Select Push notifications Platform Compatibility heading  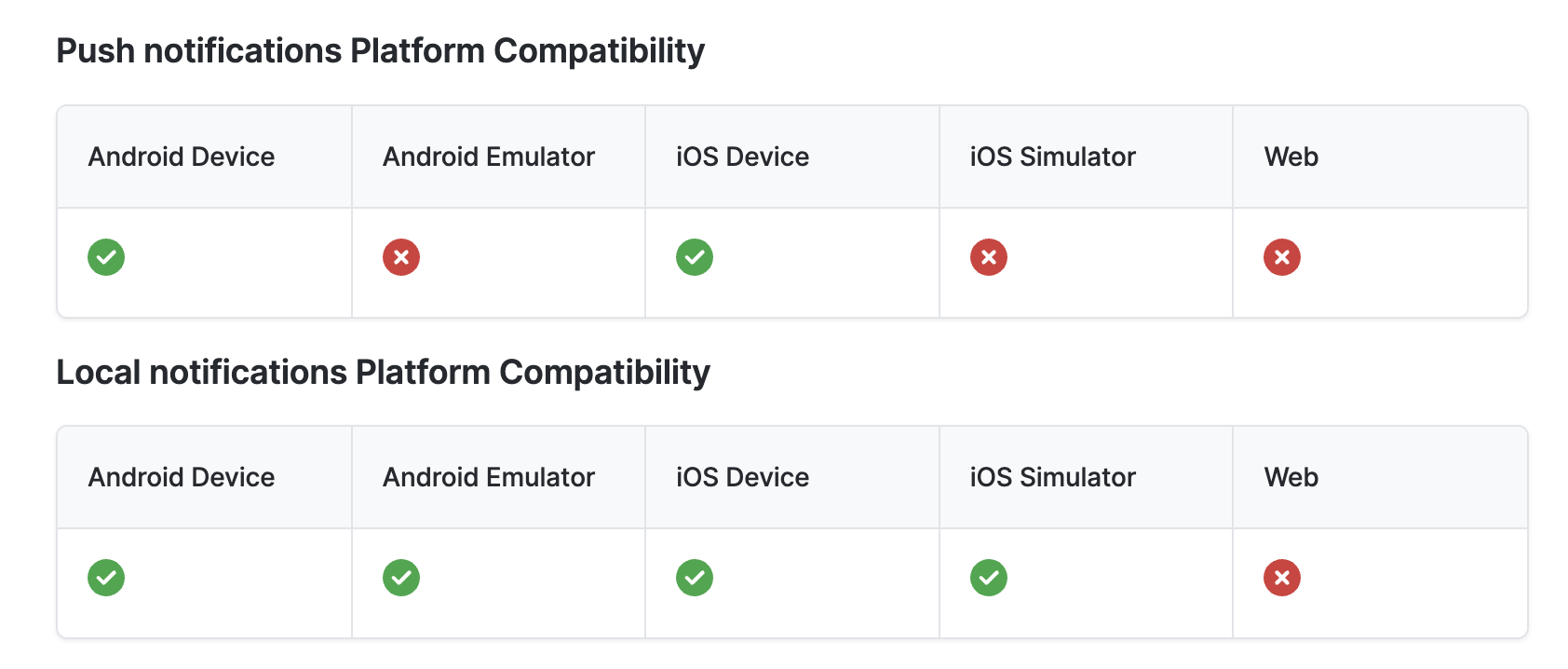point(381,51)
